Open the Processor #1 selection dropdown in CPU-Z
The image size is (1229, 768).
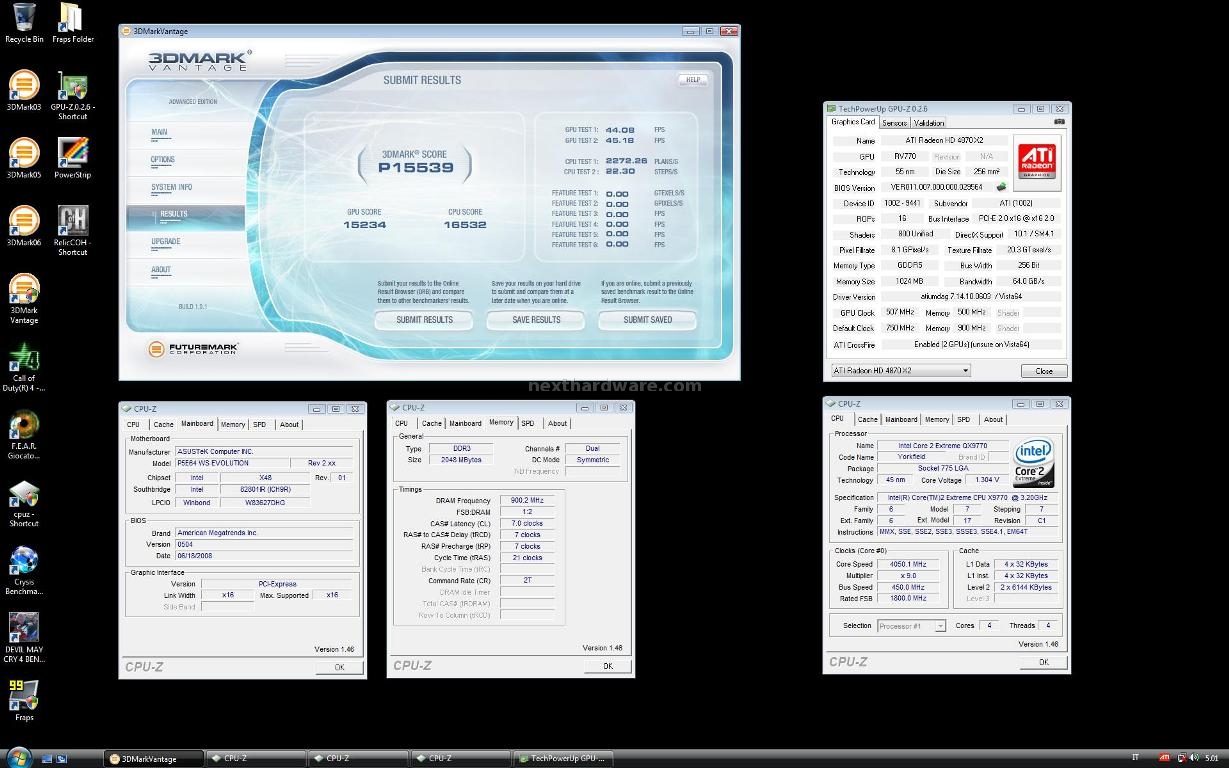[911, 626]
